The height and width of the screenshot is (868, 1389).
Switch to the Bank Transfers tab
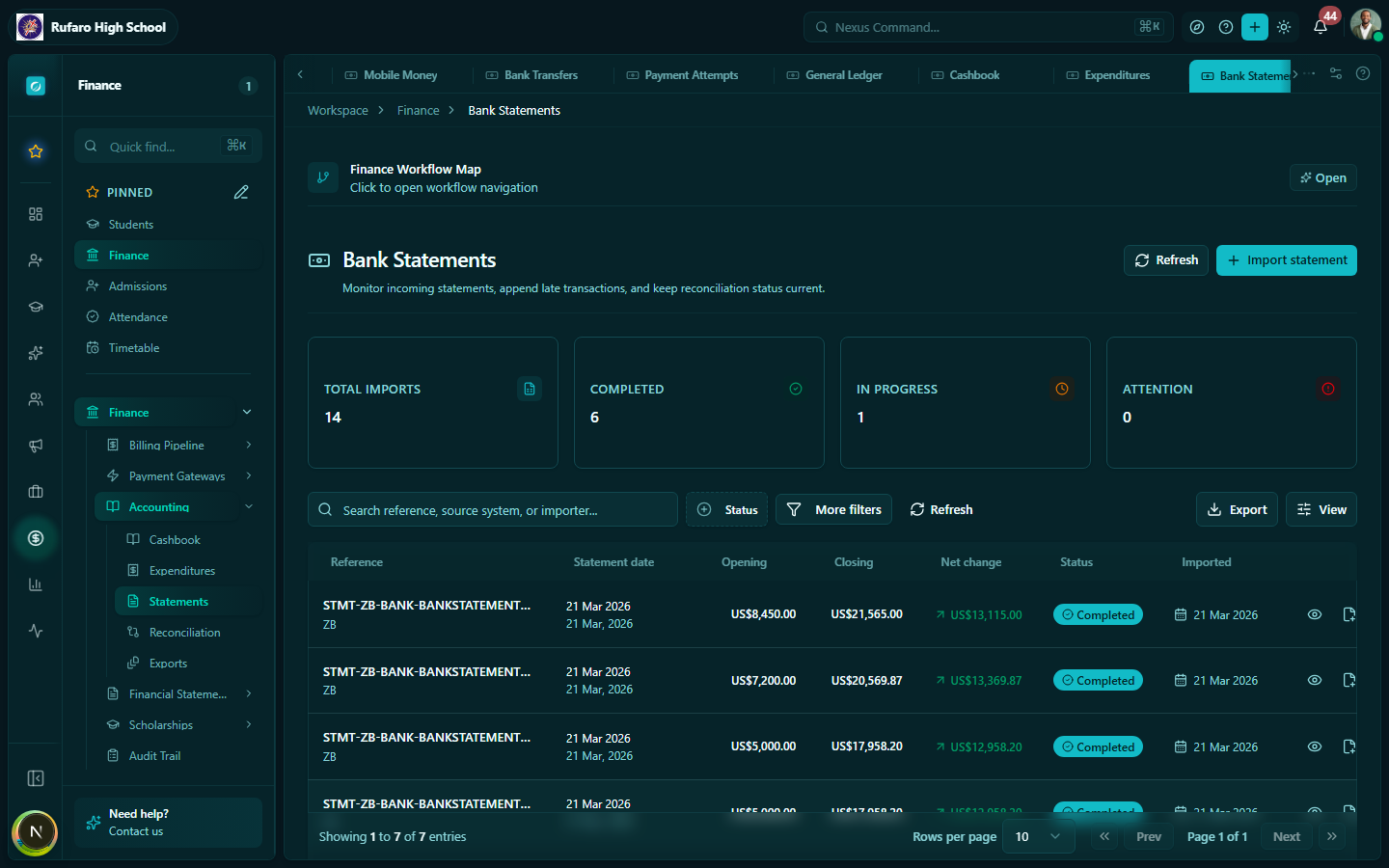point(531,74)
